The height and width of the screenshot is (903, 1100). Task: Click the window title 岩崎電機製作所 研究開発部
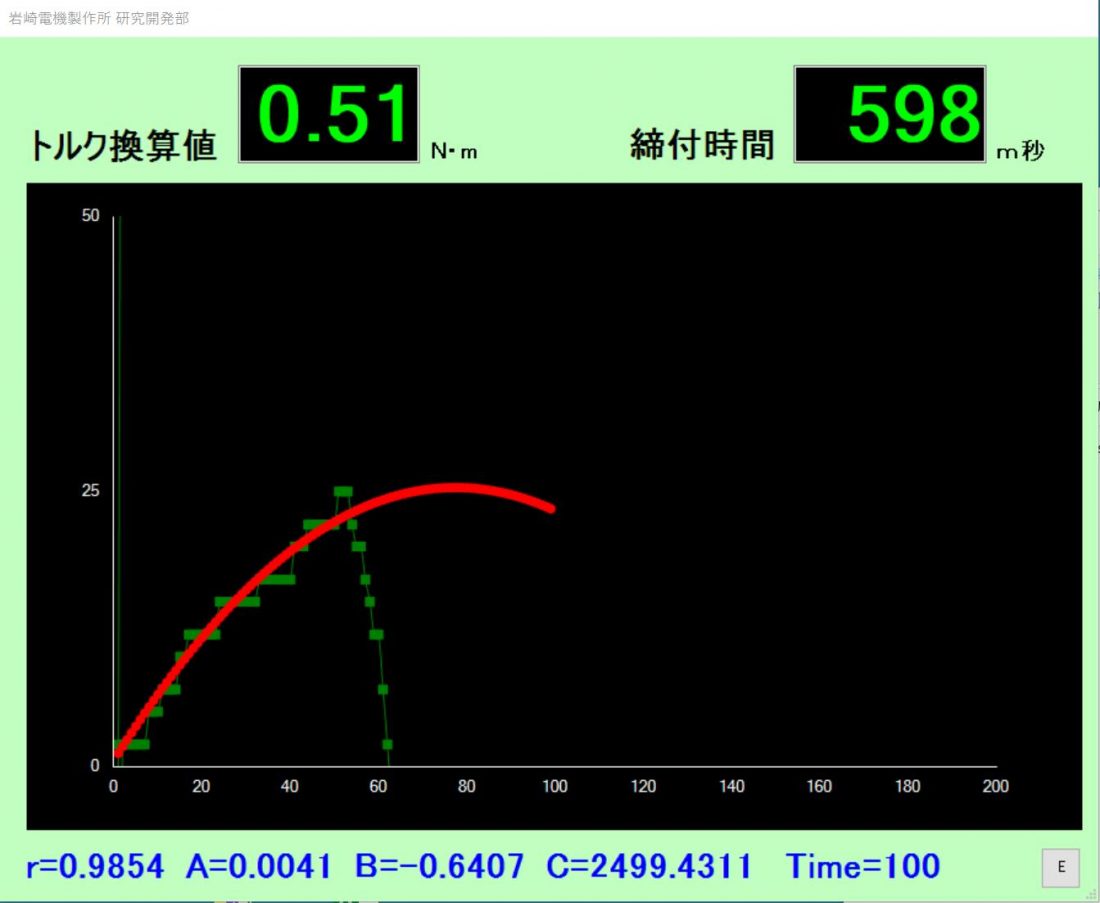point(99,18)
